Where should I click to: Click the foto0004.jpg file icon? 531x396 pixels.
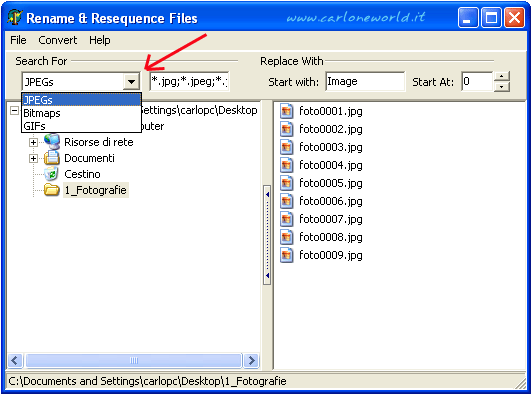(286, 165)
